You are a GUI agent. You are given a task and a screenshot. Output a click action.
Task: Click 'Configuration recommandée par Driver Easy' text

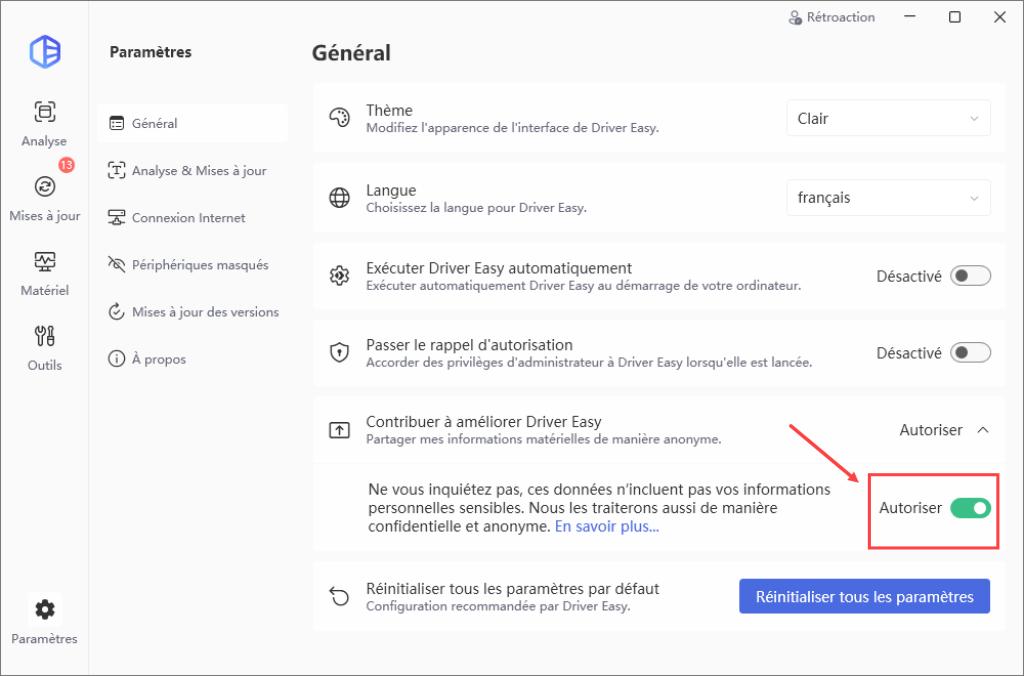(x=498, y=606)
